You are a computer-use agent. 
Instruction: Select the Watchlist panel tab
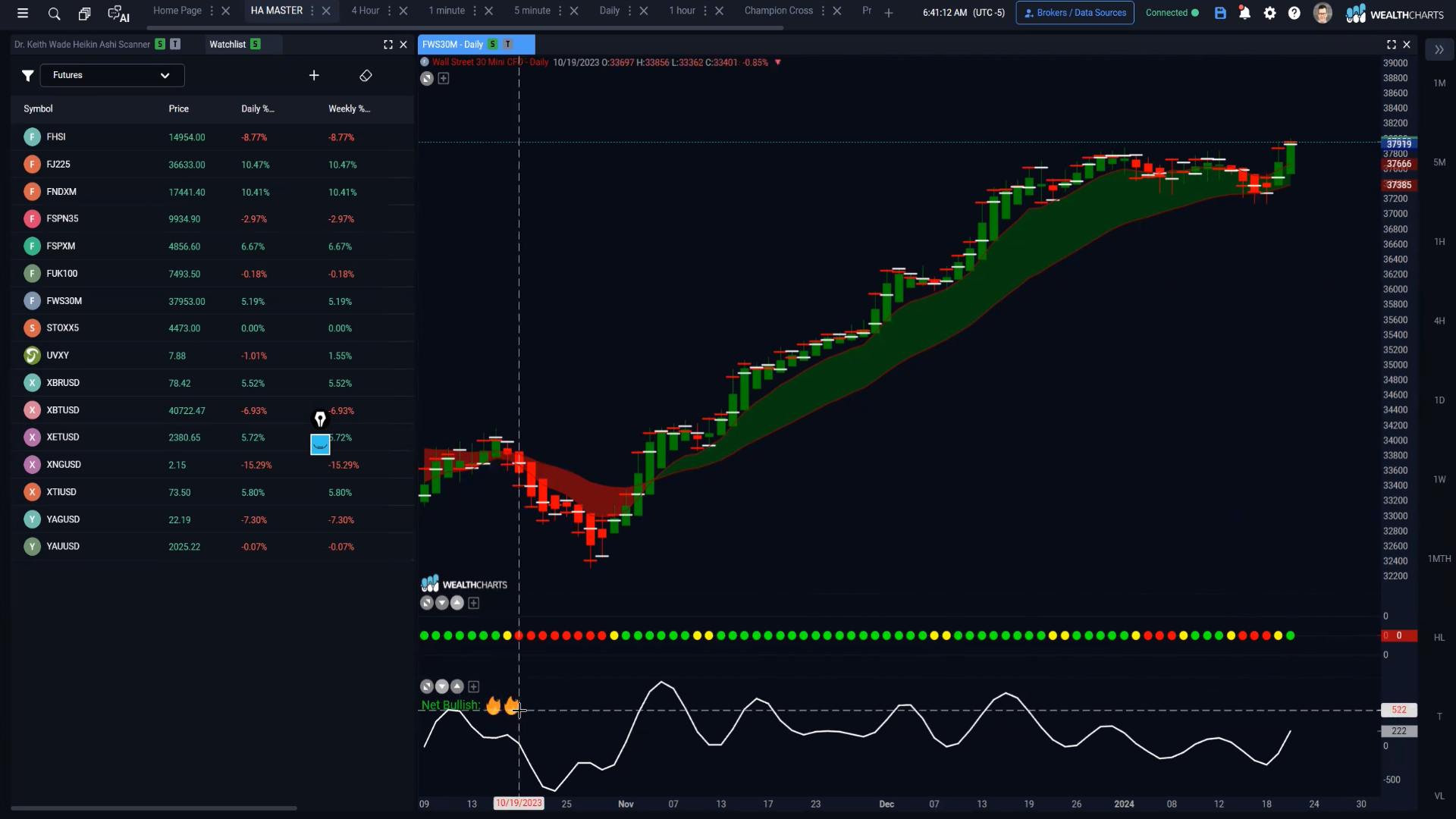(x=227, y=45)
